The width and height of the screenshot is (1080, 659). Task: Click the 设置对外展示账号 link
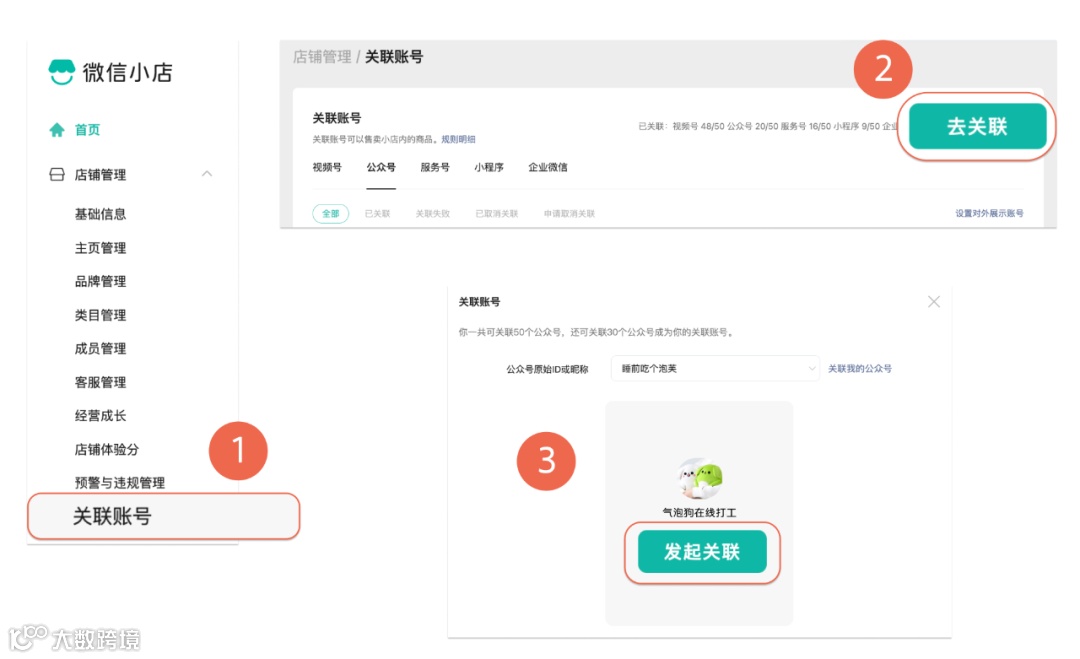(989, 213)
